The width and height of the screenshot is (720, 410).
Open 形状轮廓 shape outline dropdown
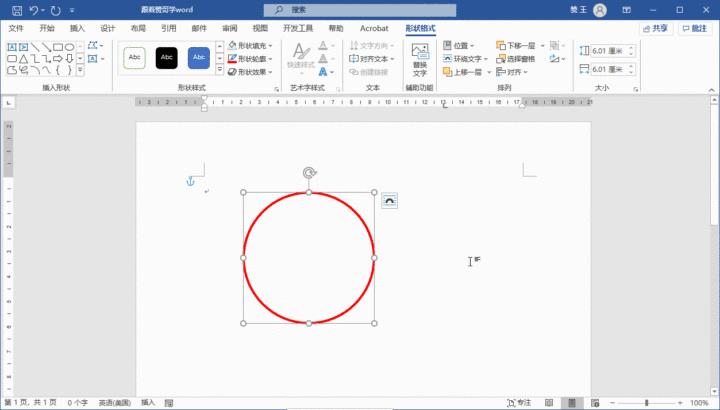[x=250, y=59]
